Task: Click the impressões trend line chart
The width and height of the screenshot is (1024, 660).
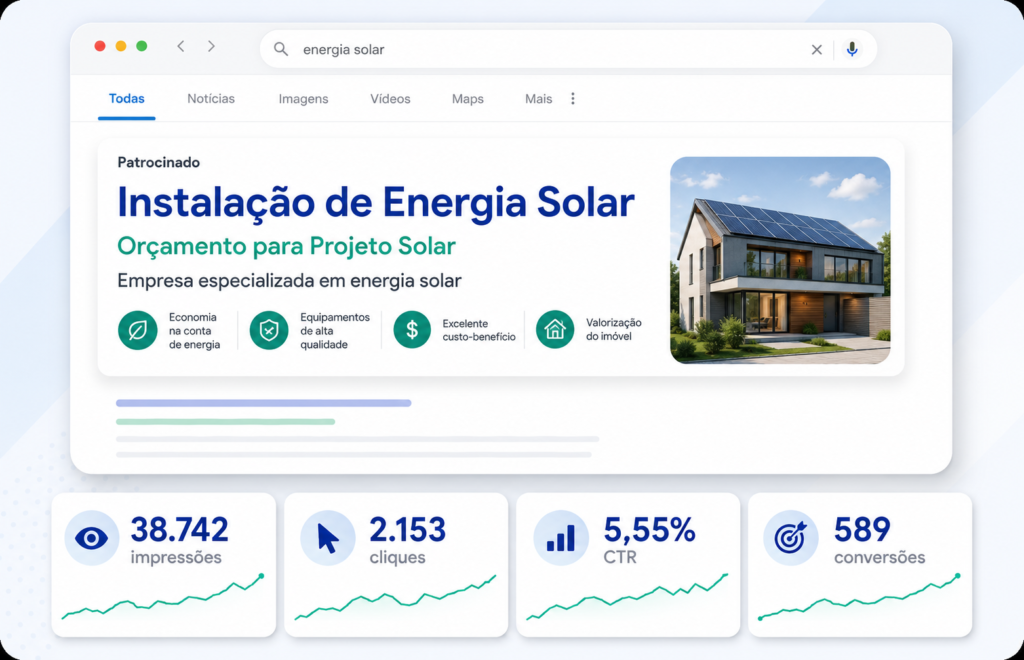Action: point(163,597)
